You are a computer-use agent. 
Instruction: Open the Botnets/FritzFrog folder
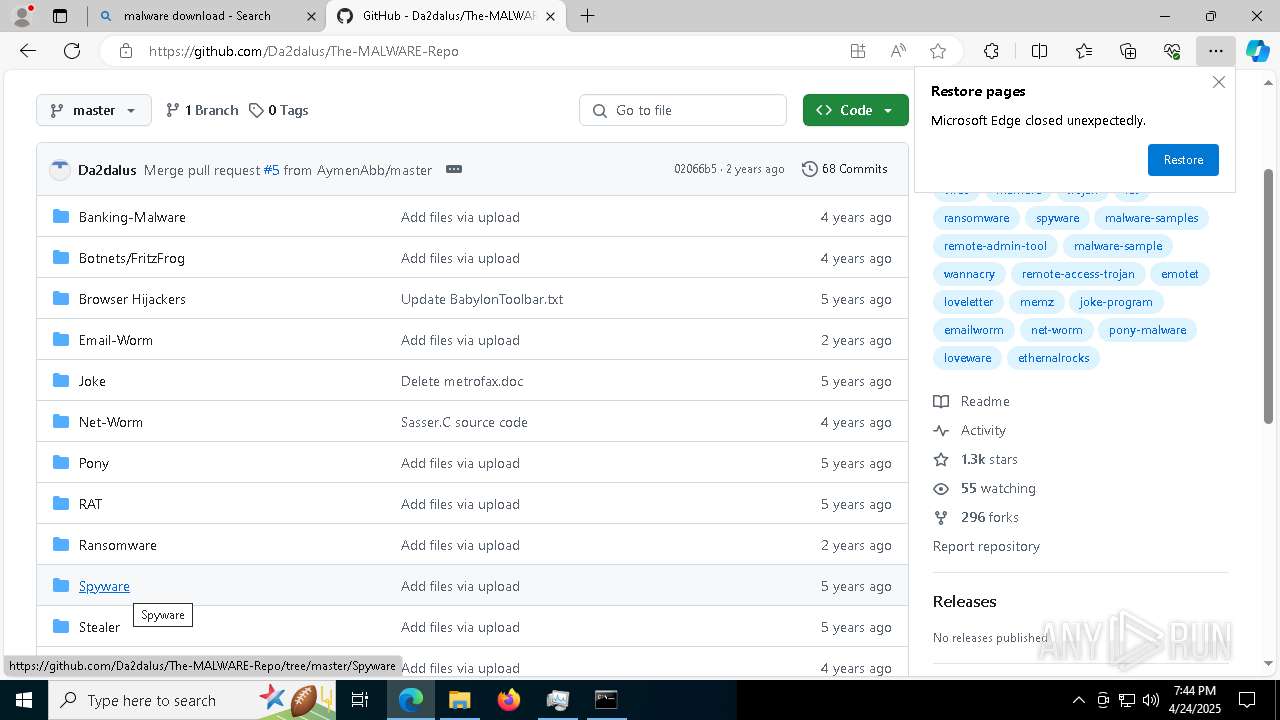coord(132,258)
